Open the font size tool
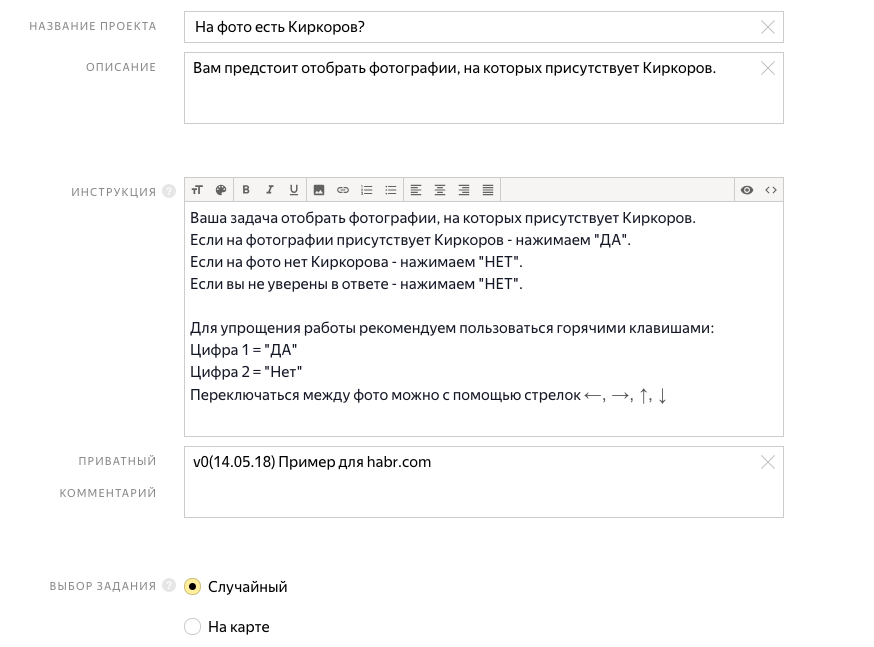The image size is (874, 647). pyautogui.click(x=197, y=190)
